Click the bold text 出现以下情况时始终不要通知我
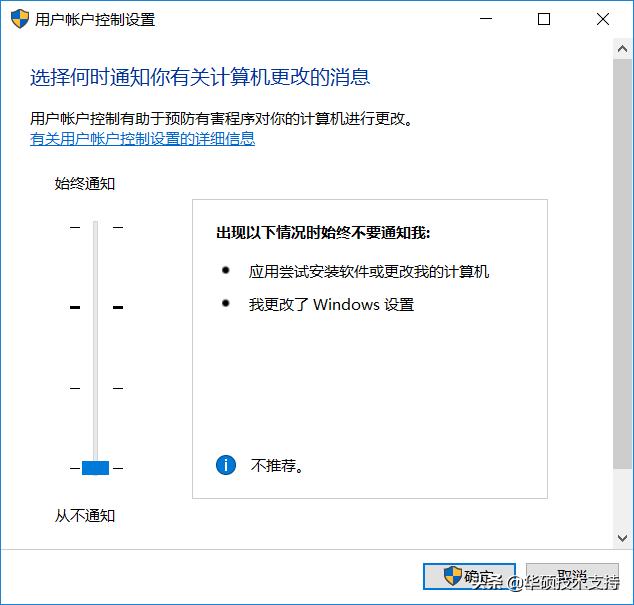Viewport: 634px width, 605px height. click(323, 233)
